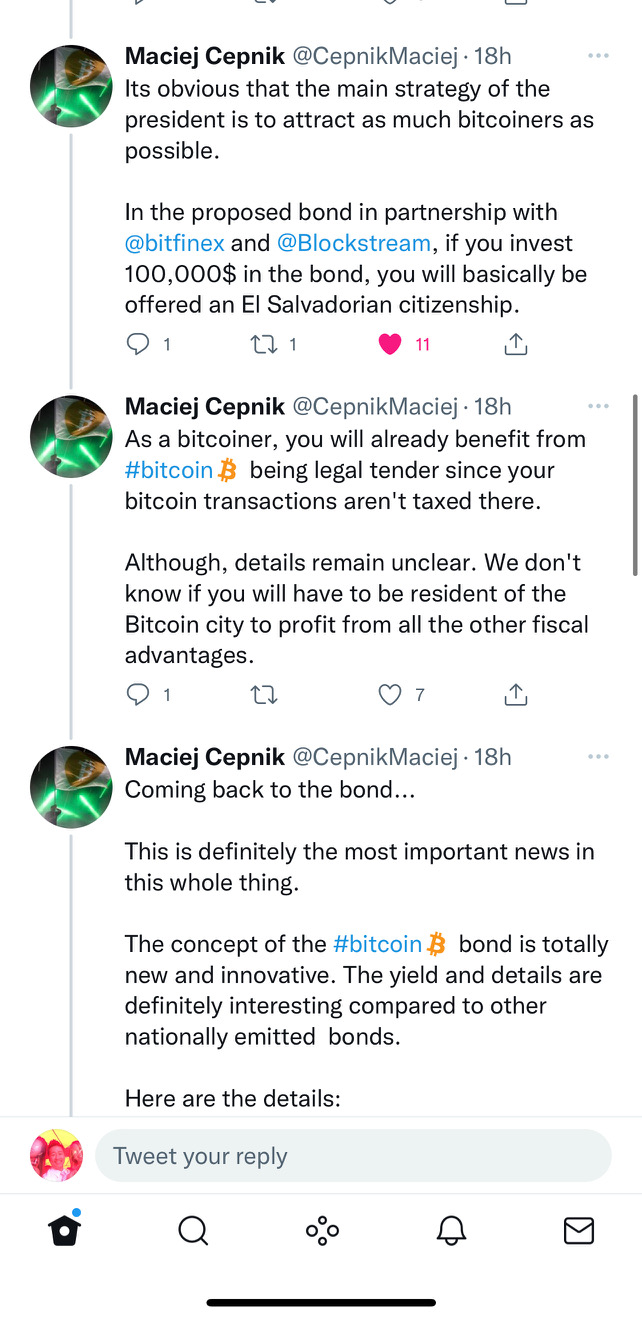642x1318 pixels.
Task: Open Direct Messages envelope
Action: pyautogui.click(x=579, y=1231)
